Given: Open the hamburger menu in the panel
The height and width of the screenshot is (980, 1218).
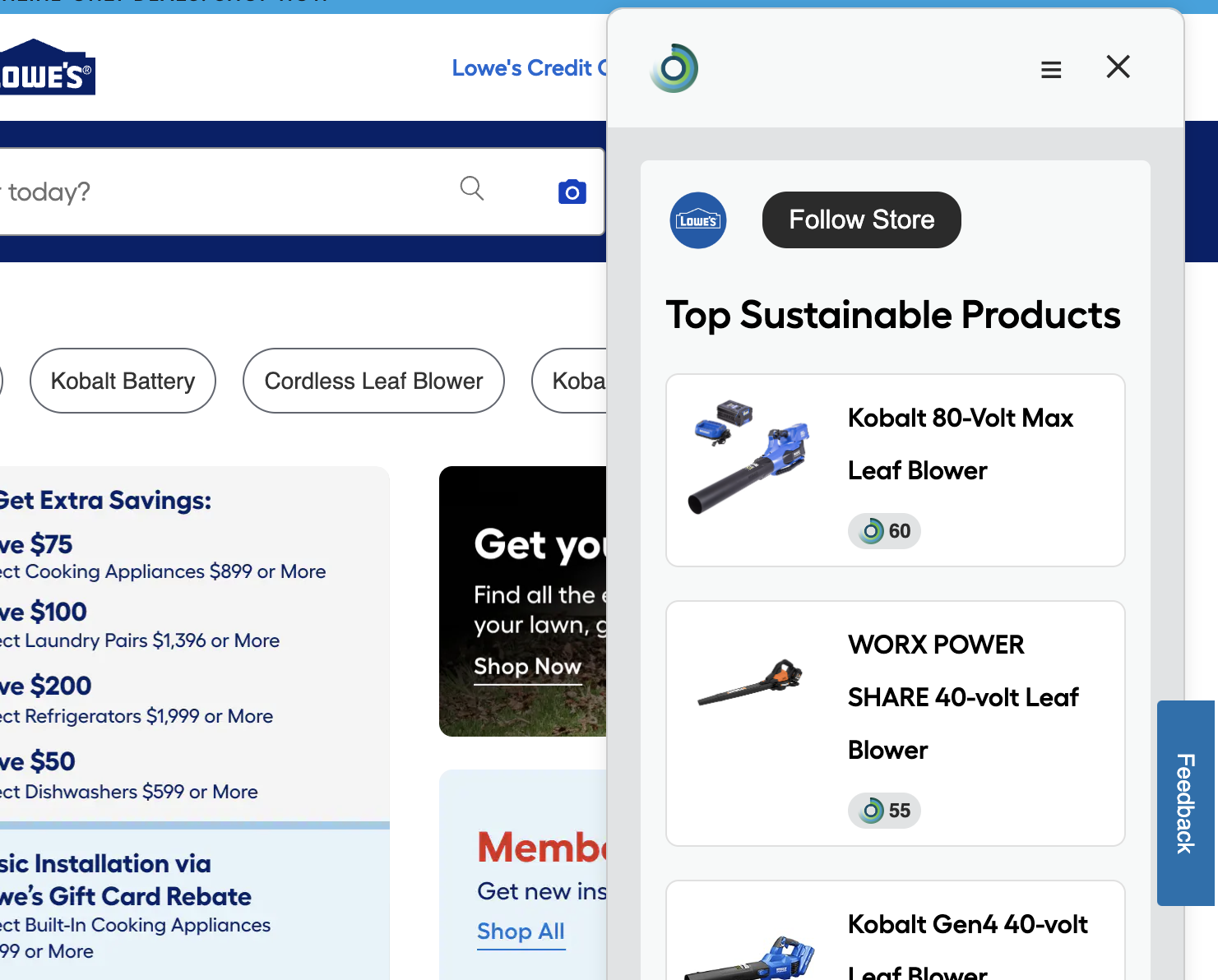Looking at the screenshot, I should click(x=1051, y=70).
